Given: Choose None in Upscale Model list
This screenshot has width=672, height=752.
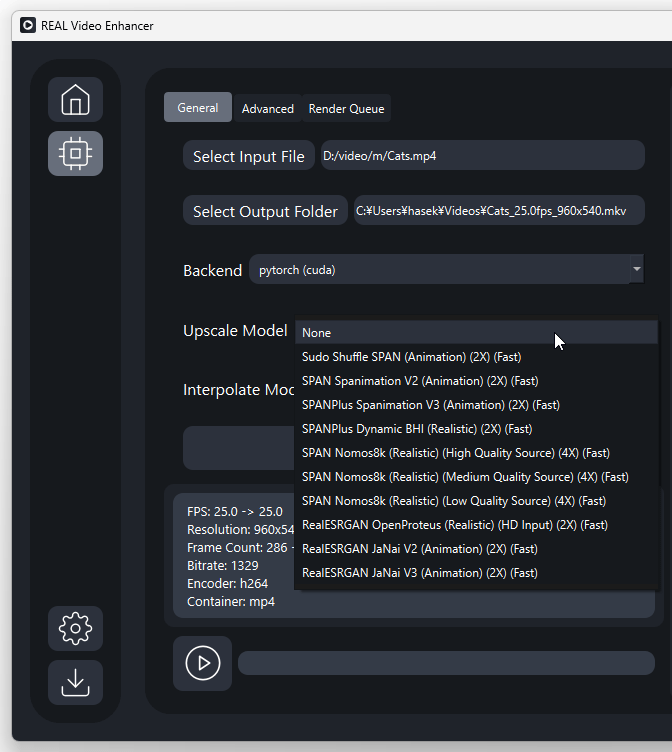Looking at the screenshot, I should [x=476, y=333].
